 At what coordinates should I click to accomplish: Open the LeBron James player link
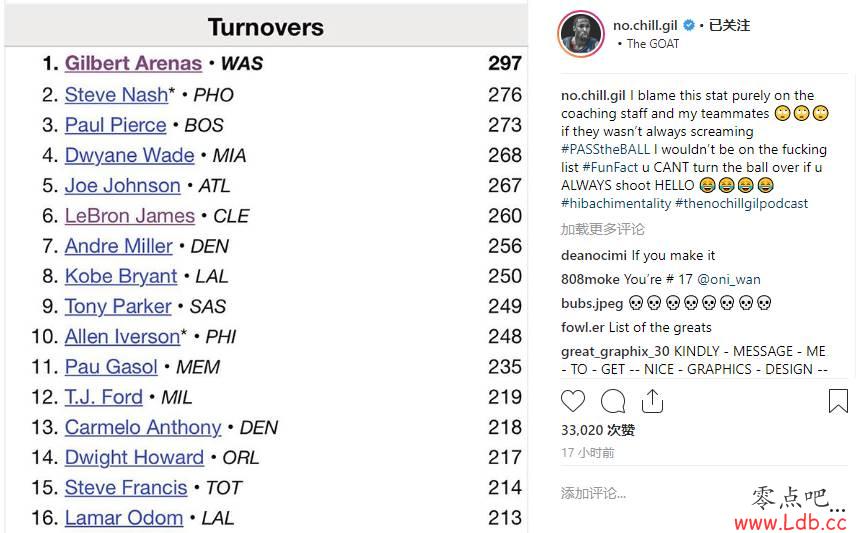coord(129,216)
